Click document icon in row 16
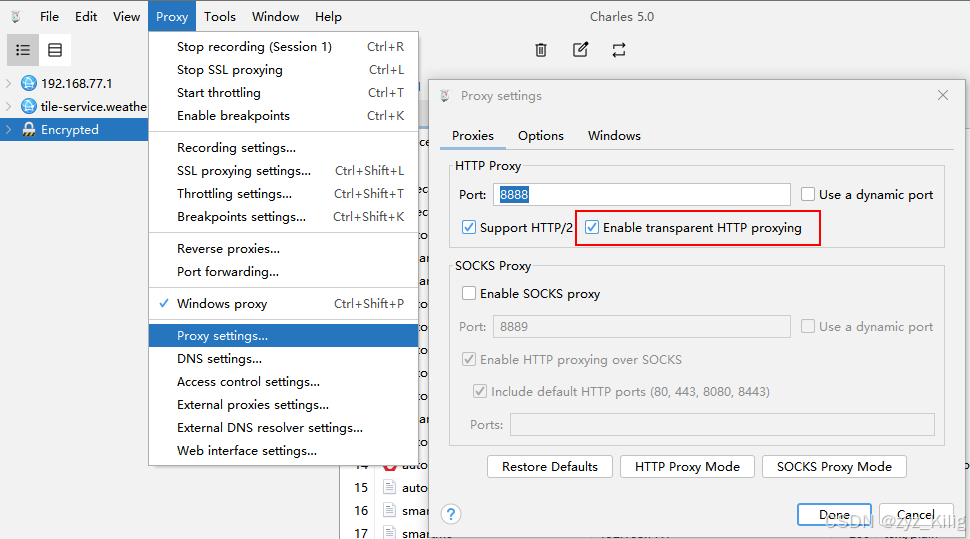Image resolution: width=970 pixels, height=539 pixels. (x=389, y=510)
